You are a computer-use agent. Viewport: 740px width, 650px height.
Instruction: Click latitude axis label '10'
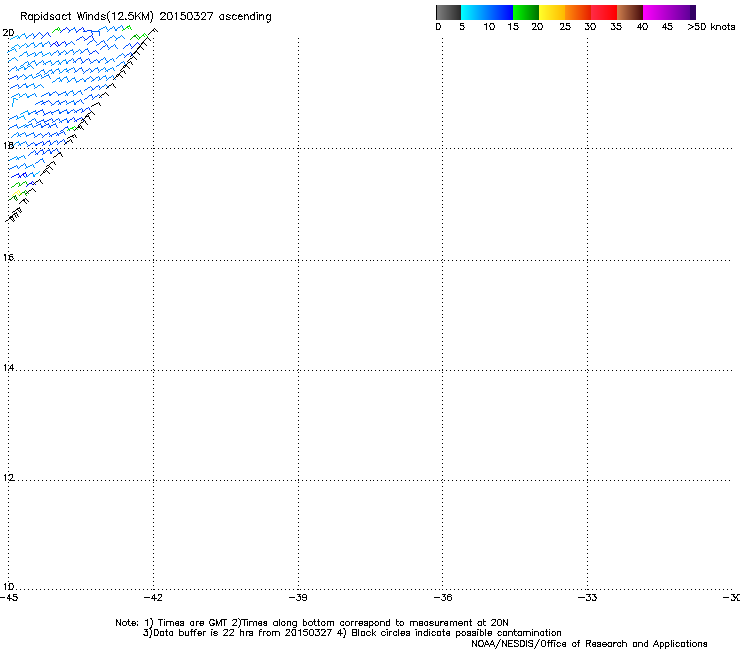8,587
